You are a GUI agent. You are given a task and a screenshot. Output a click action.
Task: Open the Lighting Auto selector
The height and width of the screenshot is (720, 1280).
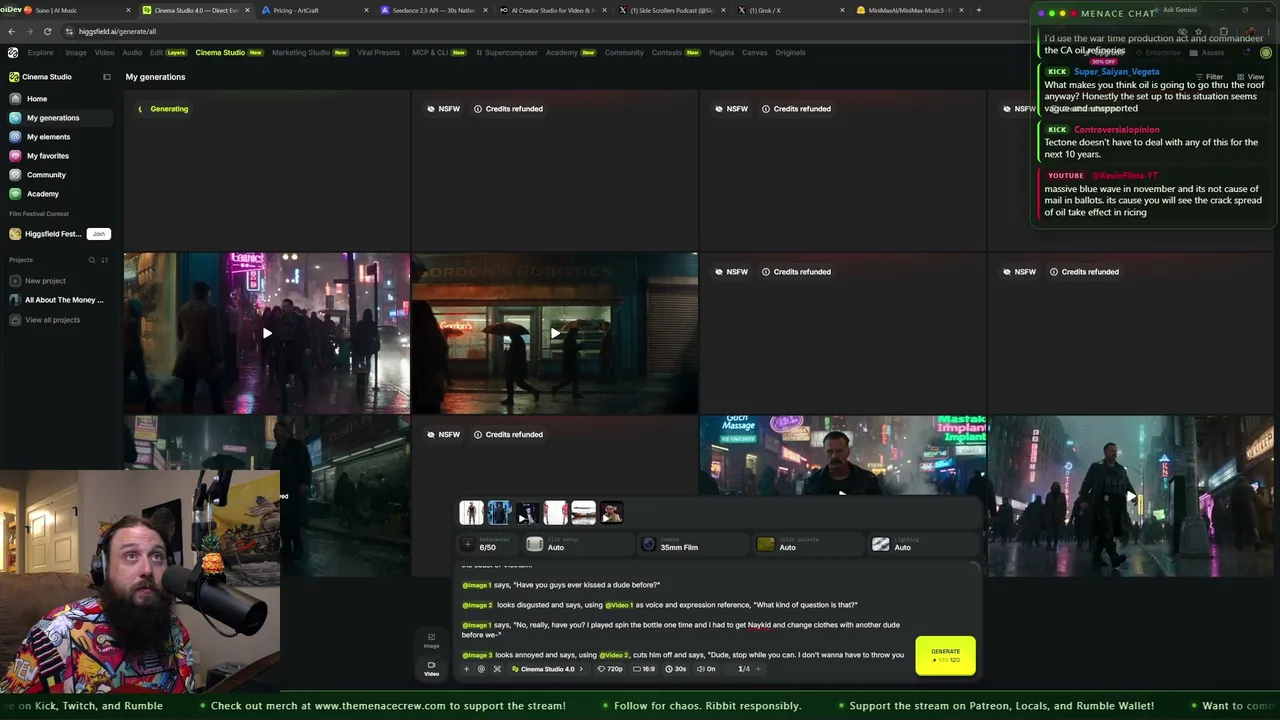tap(923, 544)
